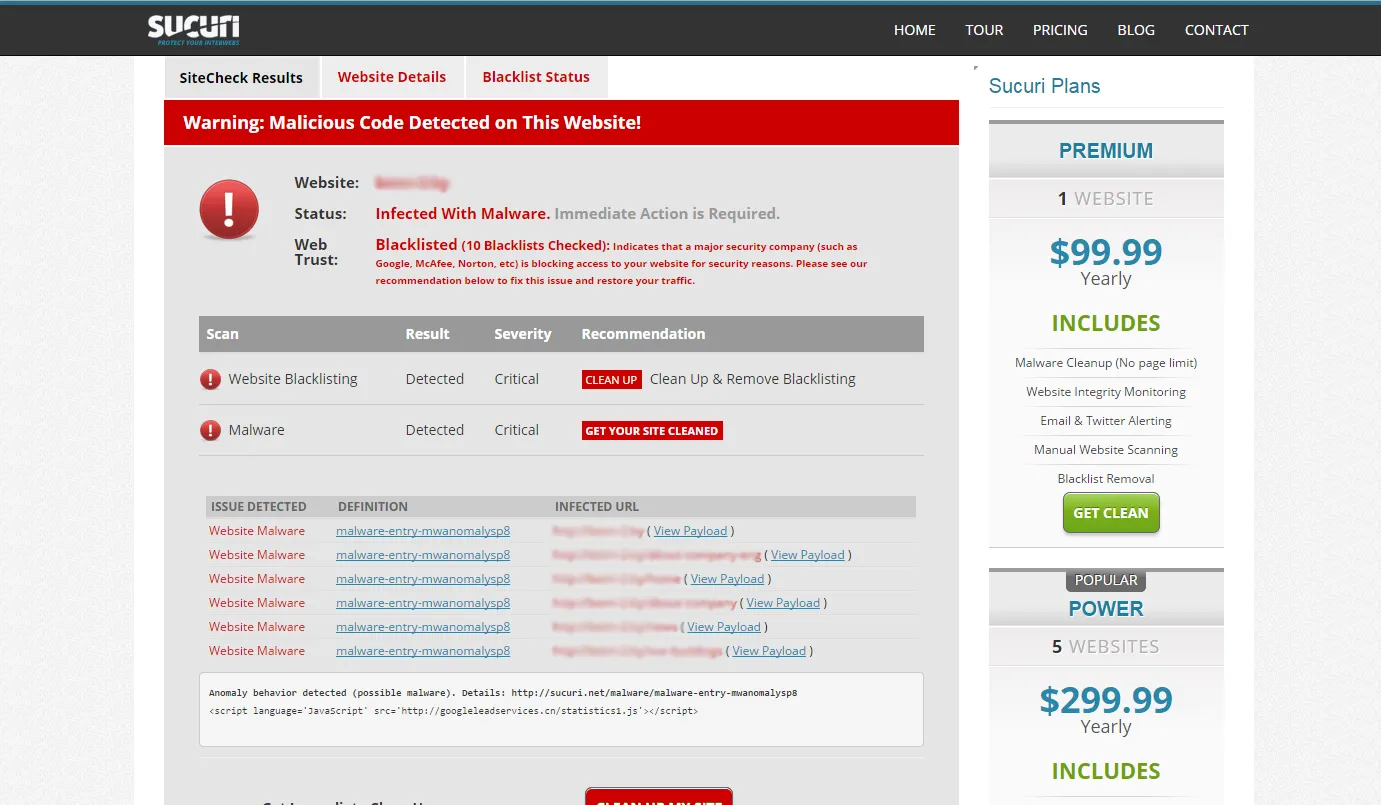Click the 'Blacklisted' web trust text

tap(417, 245)
